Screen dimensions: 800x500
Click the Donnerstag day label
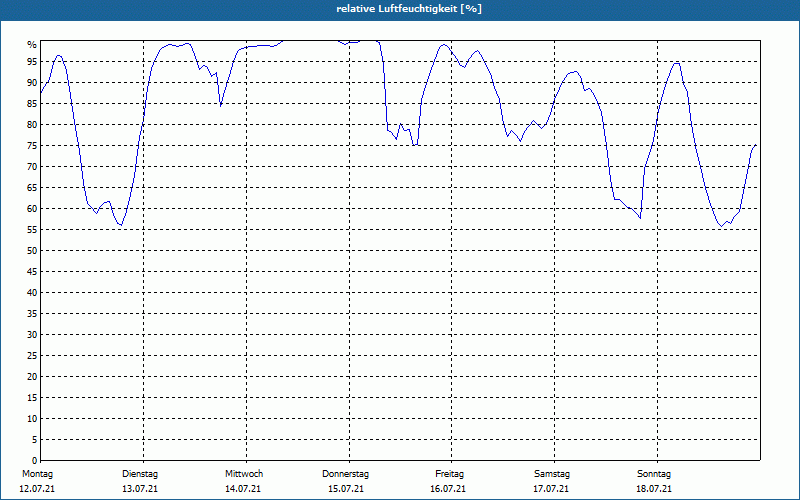click(x=345, y=474)
